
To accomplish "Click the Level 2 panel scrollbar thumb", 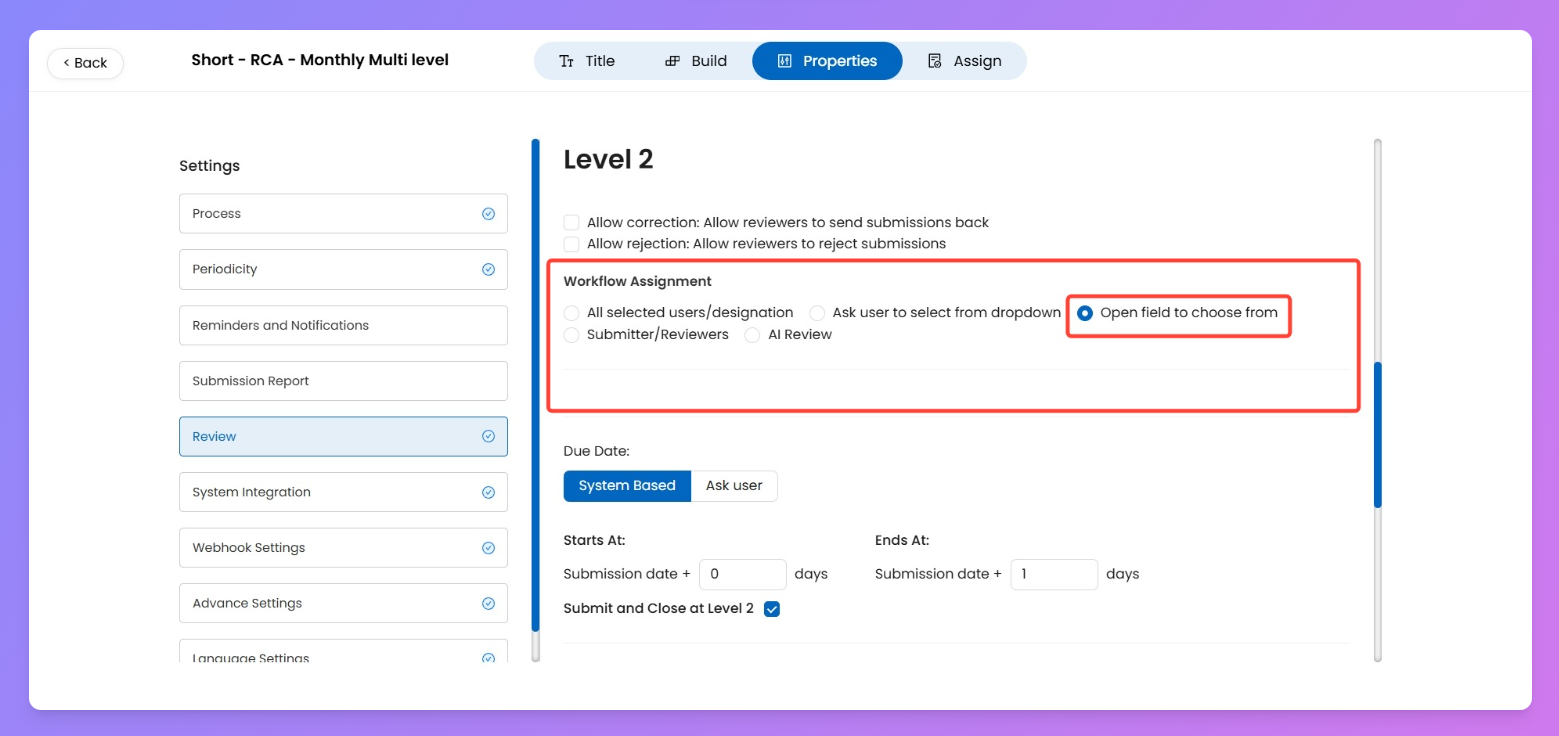I will click(1377, 435).
